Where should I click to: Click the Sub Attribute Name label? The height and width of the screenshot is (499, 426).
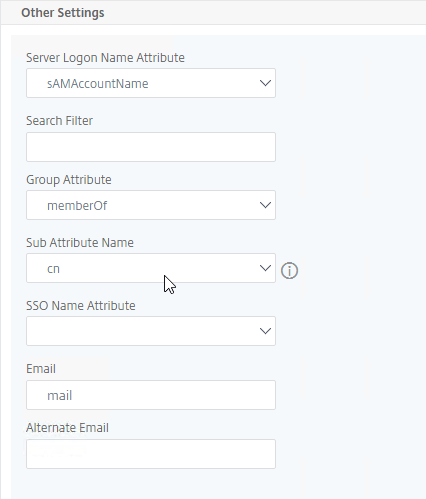(x=80, y=243)
